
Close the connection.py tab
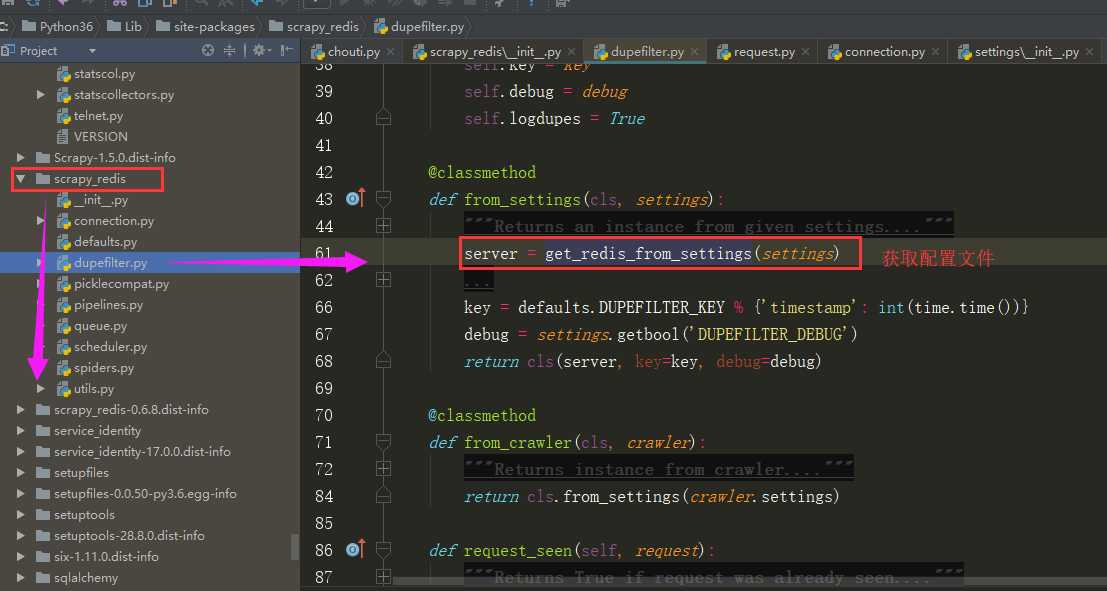935,52
